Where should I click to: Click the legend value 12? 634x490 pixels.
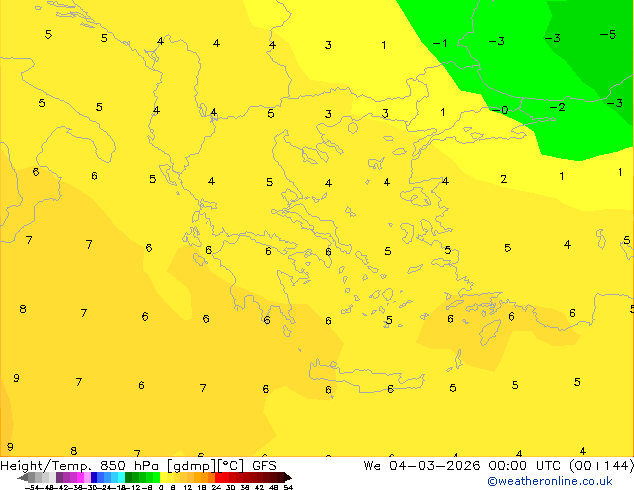point(188,487)
